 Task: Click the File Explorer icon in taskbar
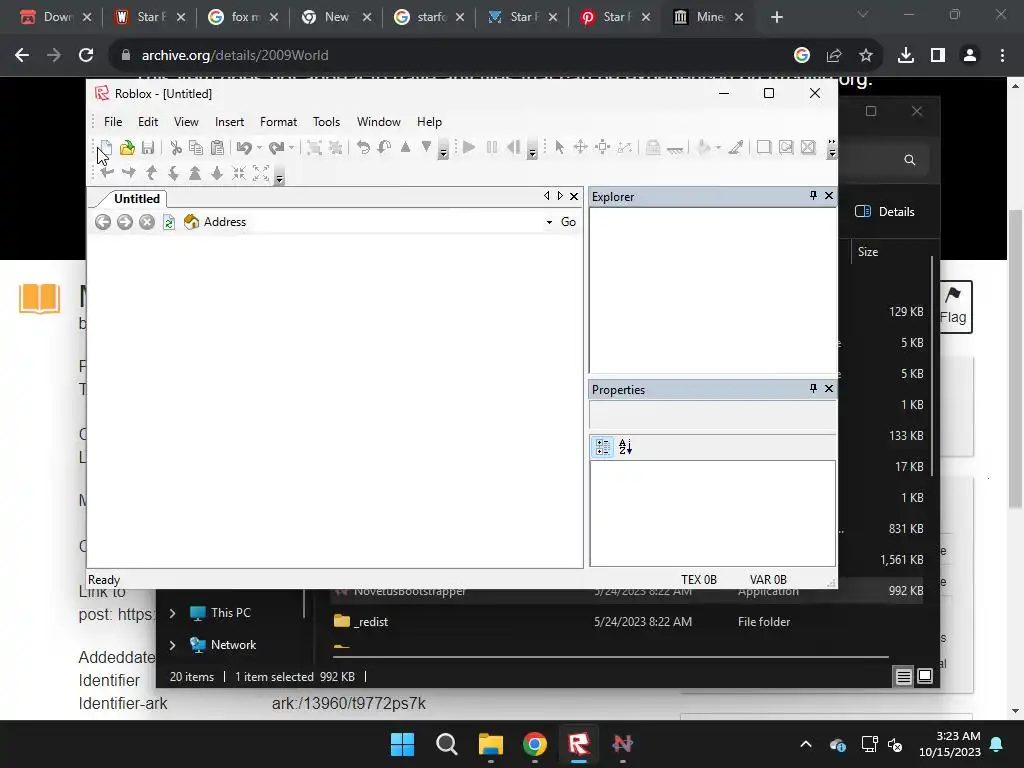point(490,744)
